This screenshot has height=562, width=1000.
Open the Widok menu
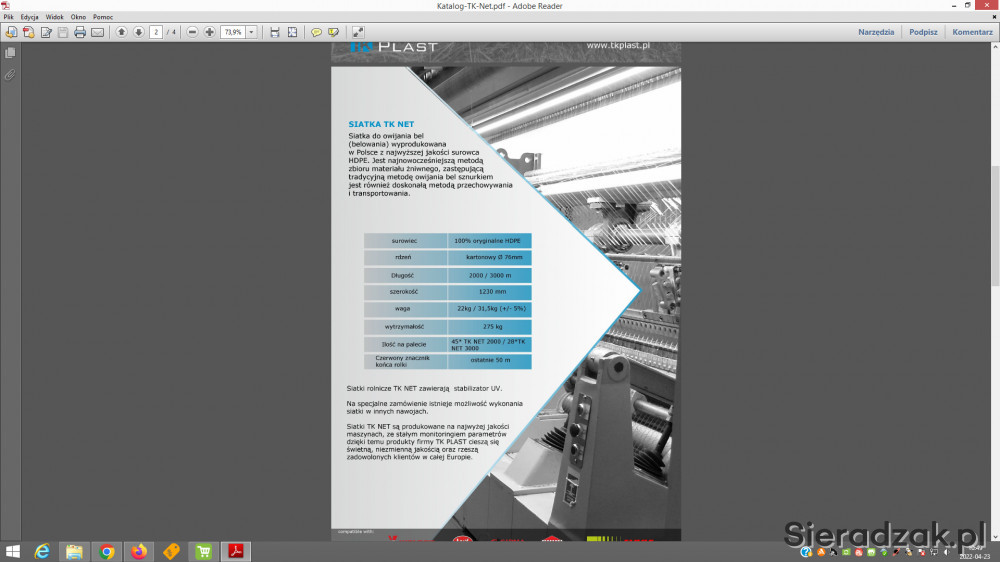(x=54, y=17)
